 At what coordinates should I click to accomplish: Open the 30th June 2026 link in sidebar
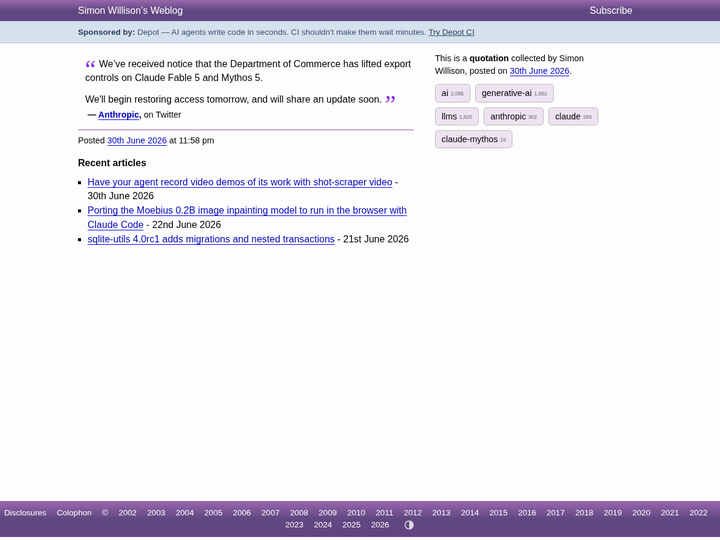click(540, 71)
